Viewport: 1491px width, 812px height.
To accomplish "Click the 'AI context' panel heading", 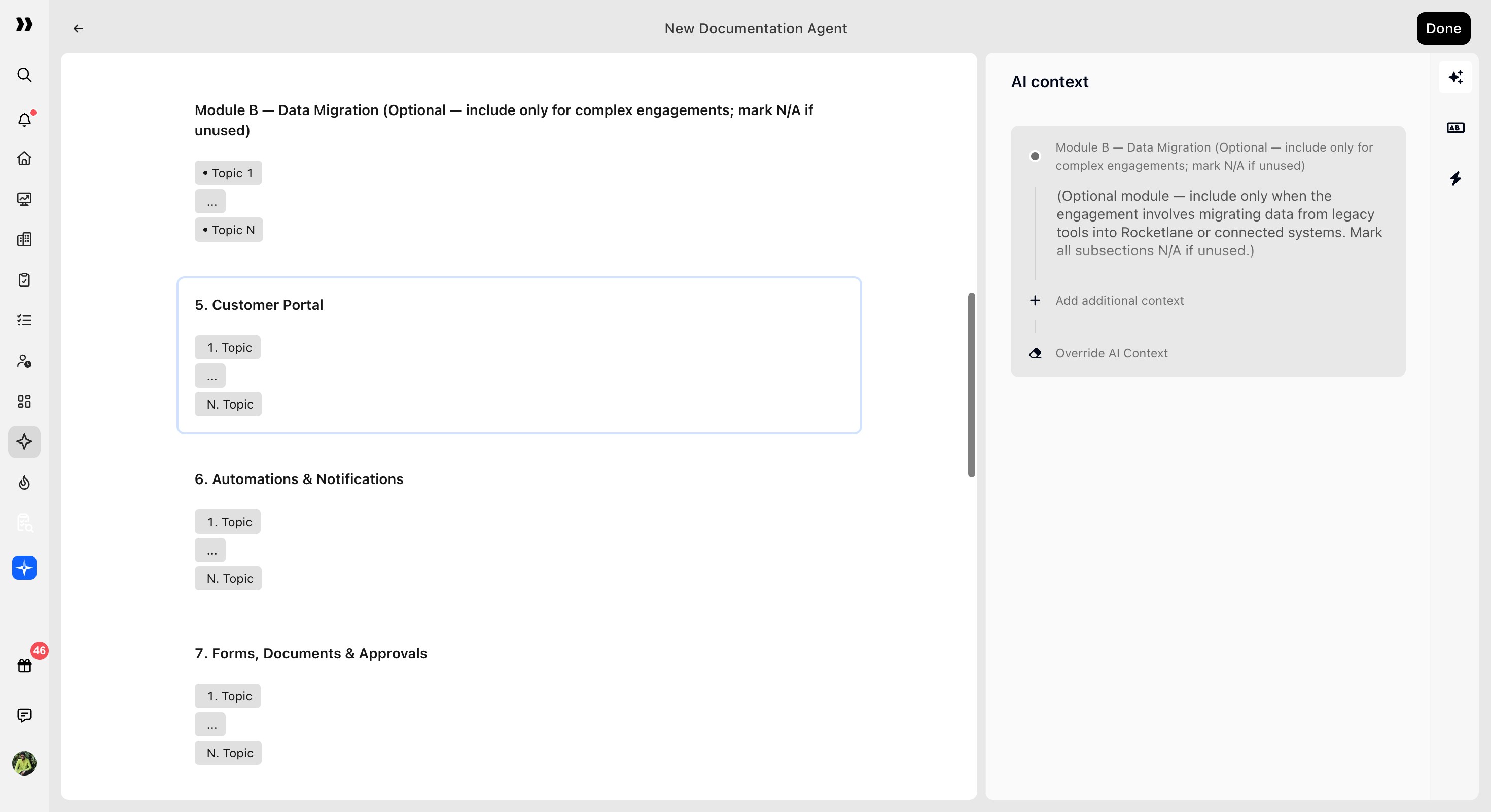I will (1049, 82).
